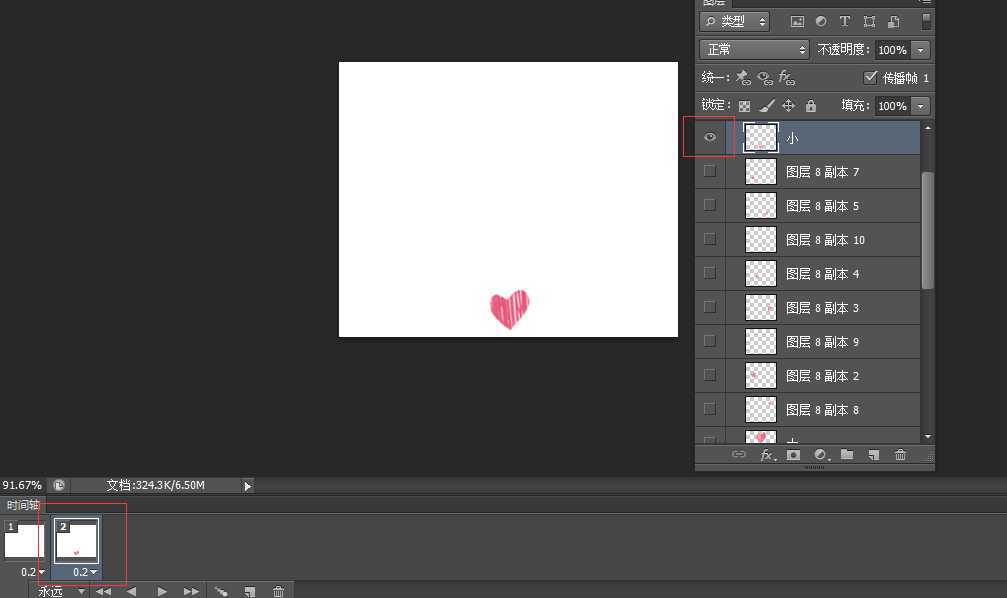Duplicate the selected timeline frame
This screenshot has height=598, width=1007.
[x=250, y=591]
